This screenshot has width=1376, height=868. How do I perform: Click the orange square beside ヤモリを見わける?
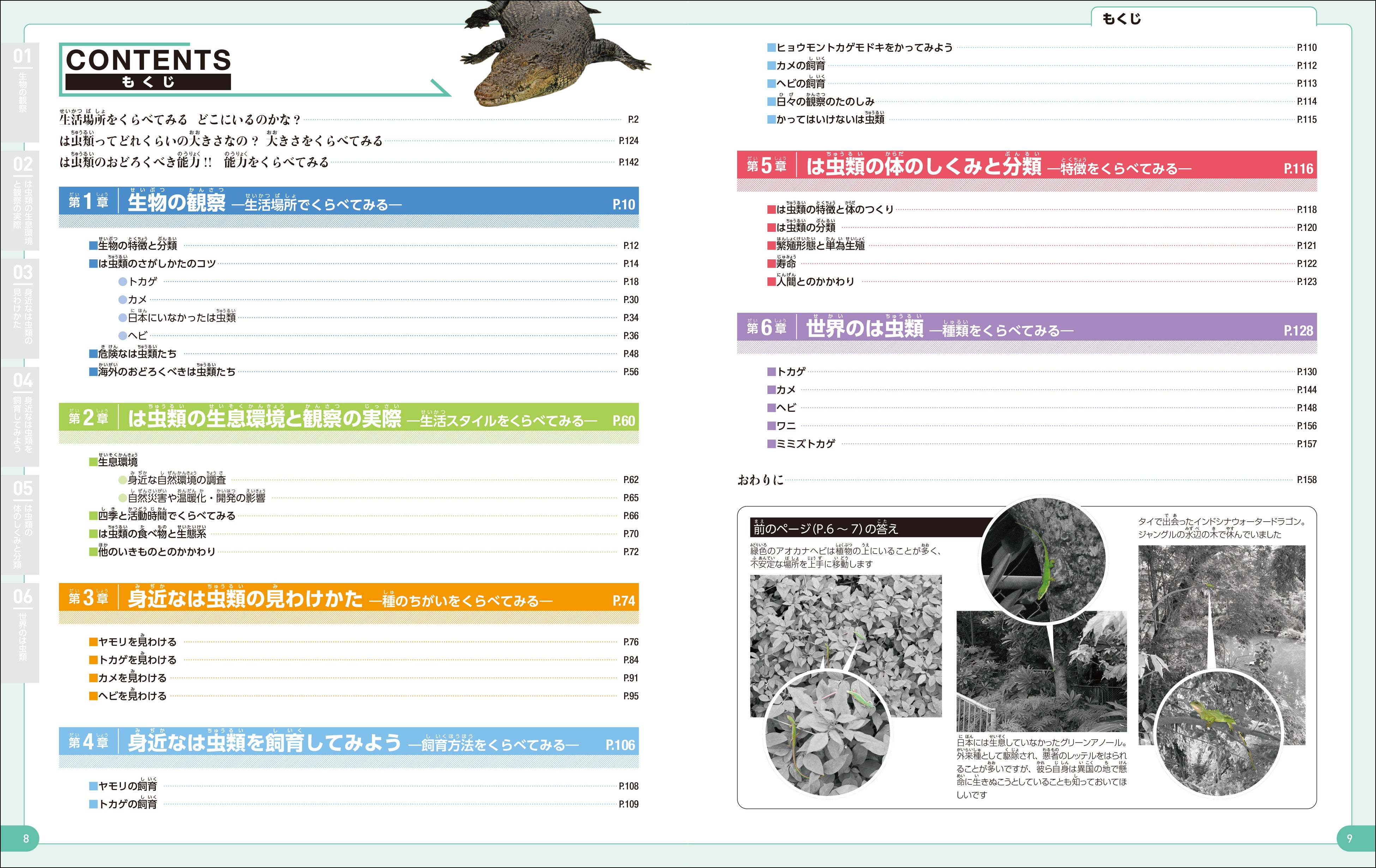93,642
